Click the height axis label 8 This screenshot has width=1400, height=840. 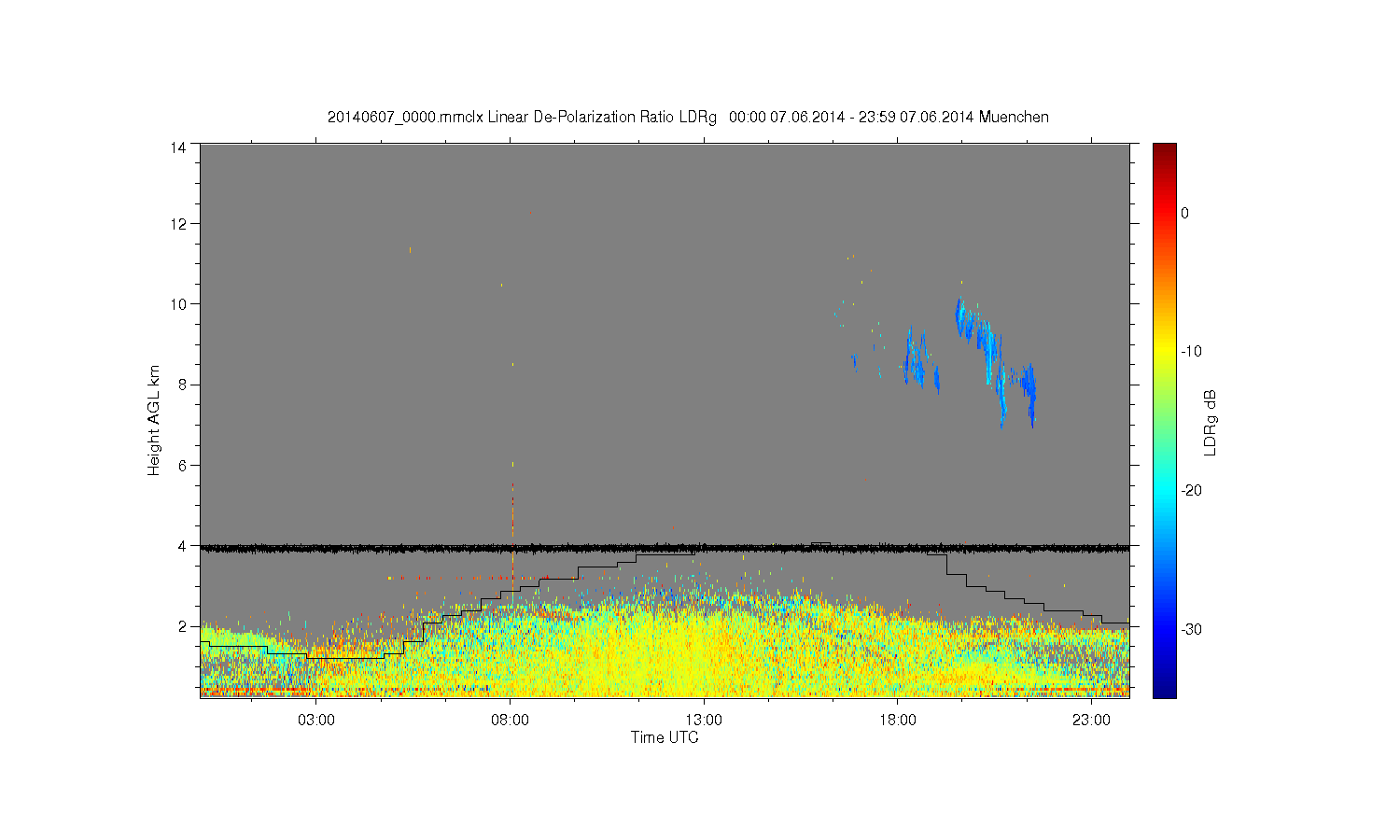[182, 385]
